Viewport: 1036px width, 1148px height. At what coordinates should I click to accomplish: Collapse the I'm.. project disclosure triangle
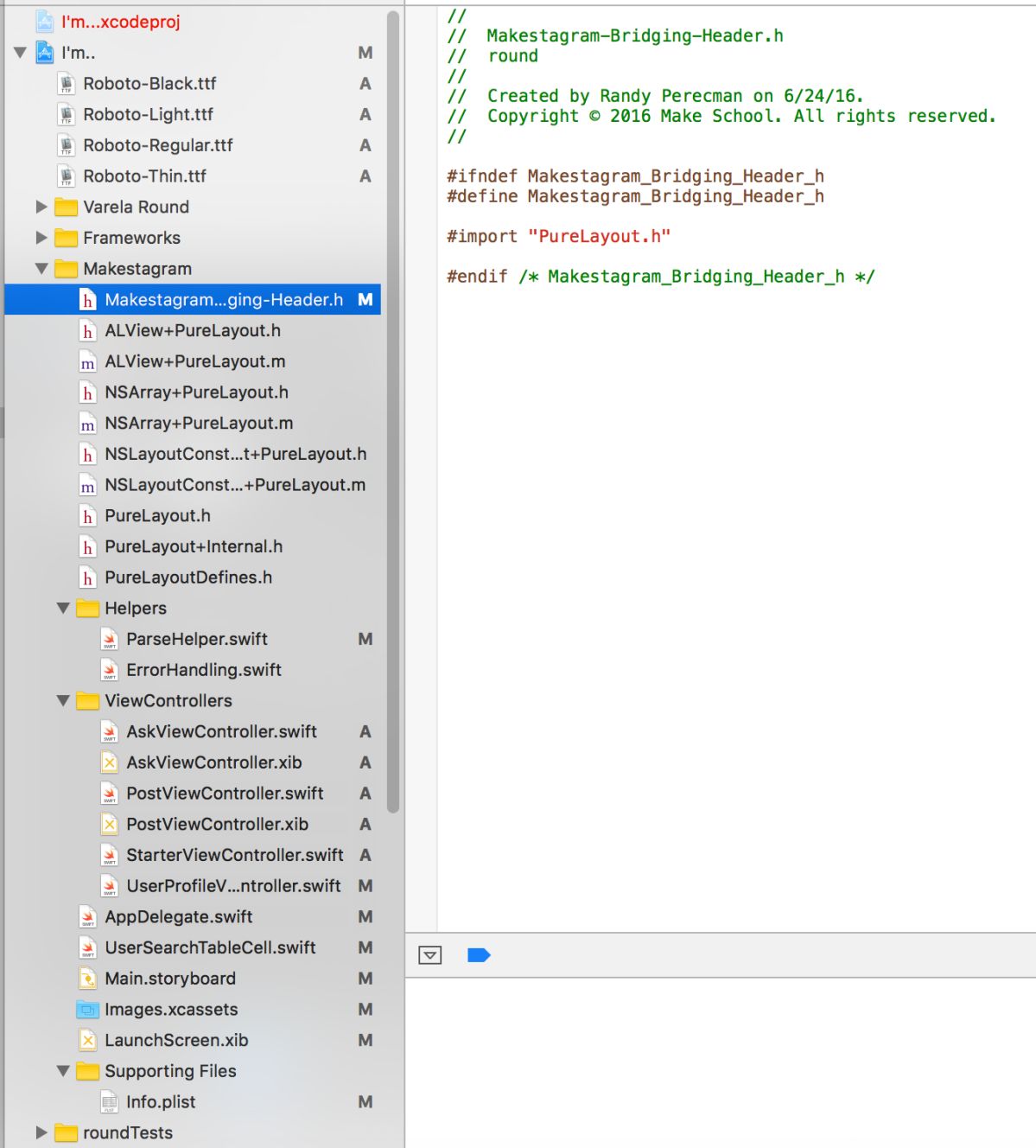(x=20, y=53)
